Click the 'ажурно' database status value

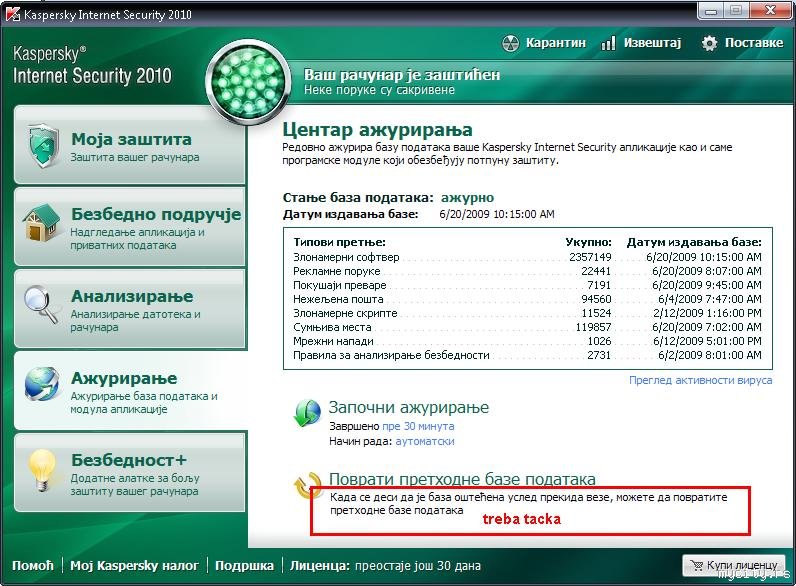pos(467,198)
